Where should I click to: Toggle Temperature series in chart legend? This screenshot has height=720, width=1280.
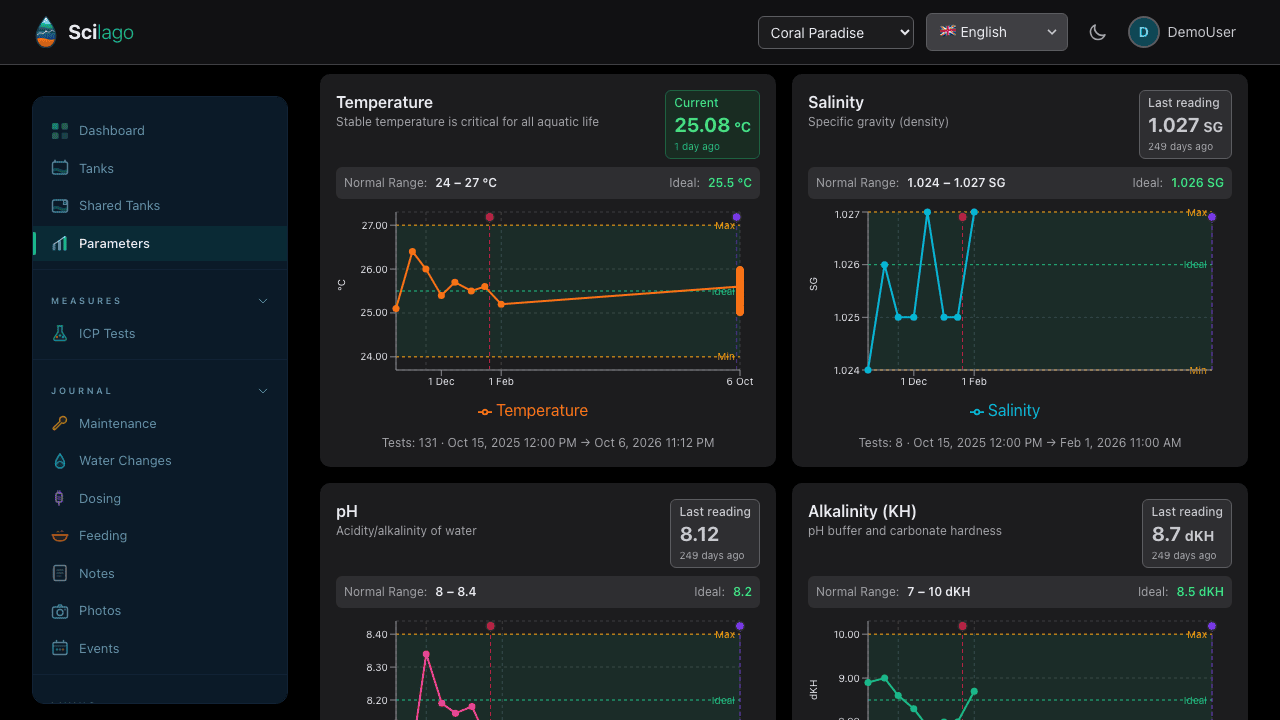click(x=533, y=411)
